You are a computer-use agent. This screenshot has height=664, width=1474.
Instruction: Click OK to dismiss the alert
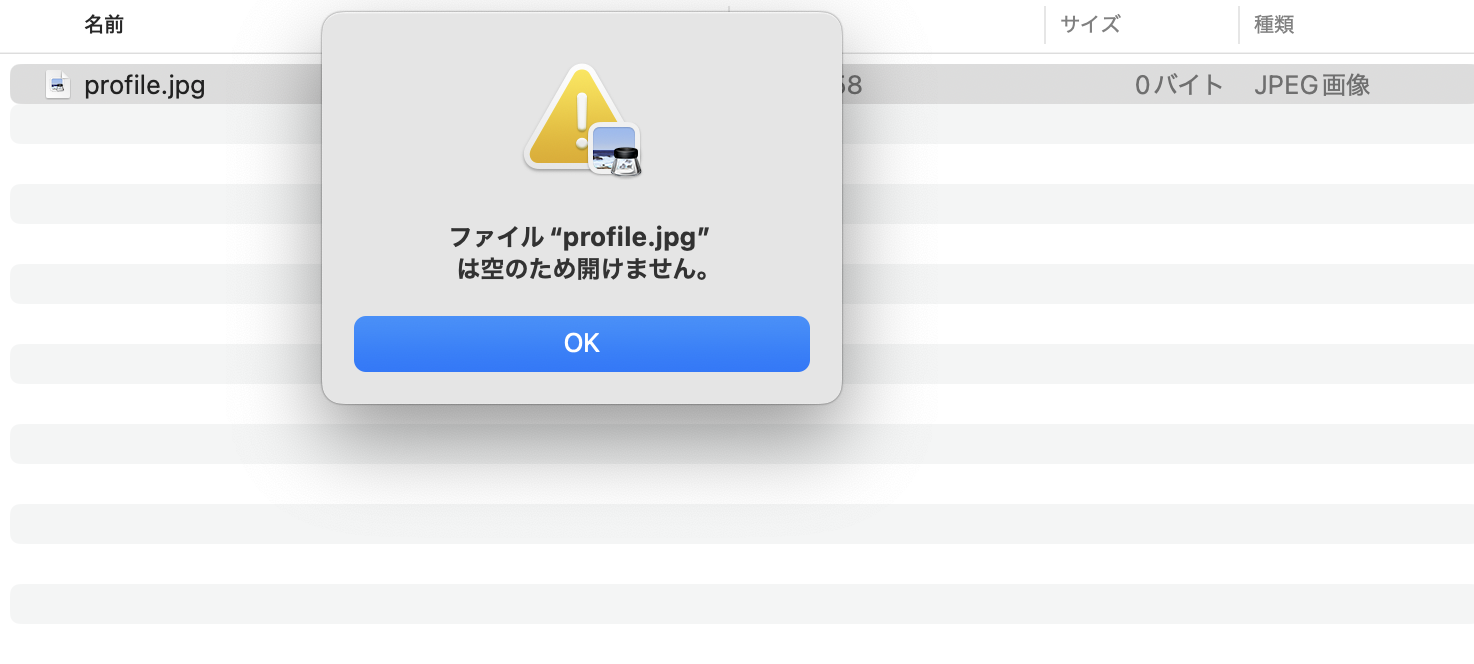click(581, 343)
